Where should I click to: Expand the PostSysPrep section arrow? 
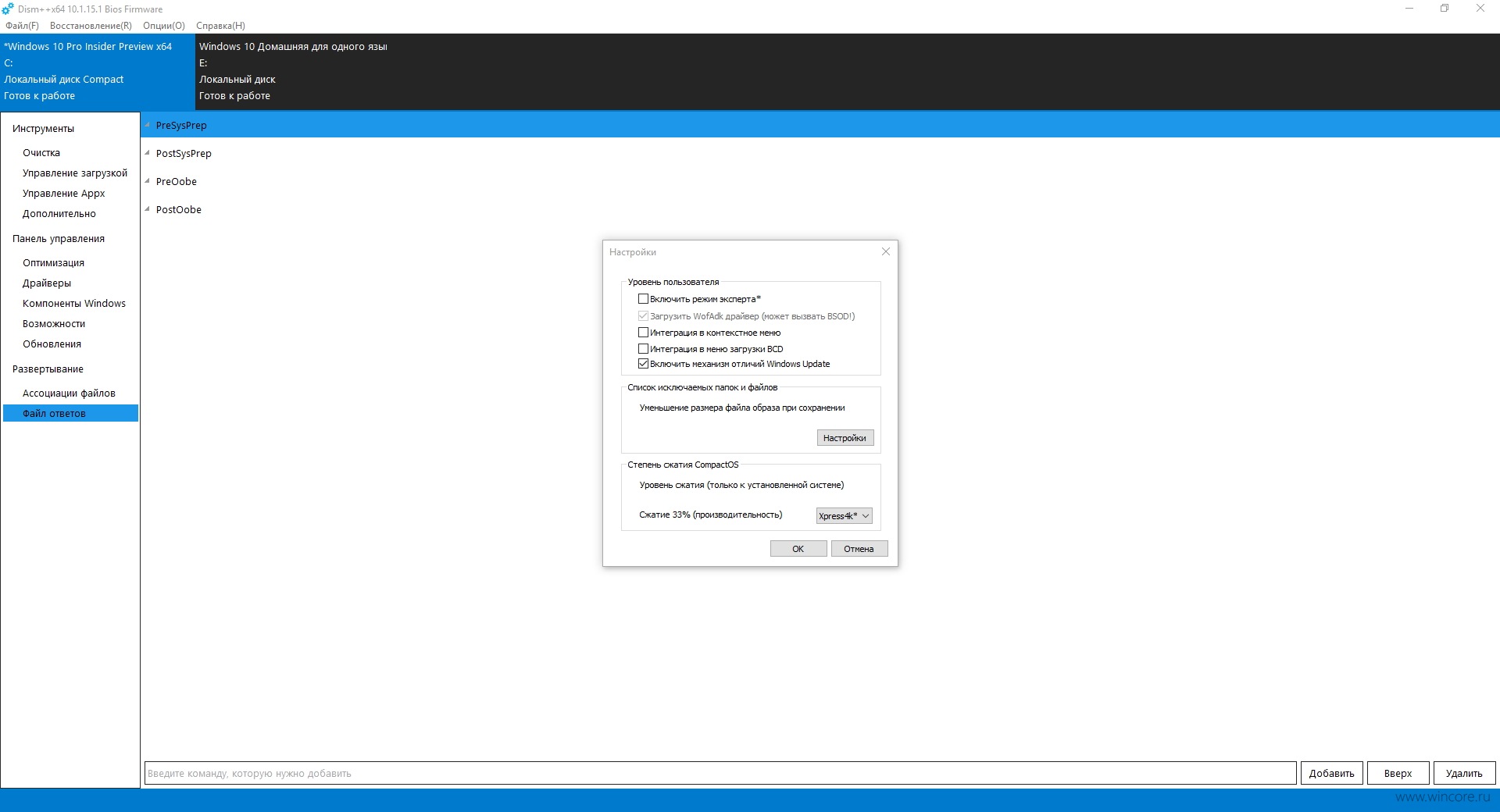(x=147, y=153)
